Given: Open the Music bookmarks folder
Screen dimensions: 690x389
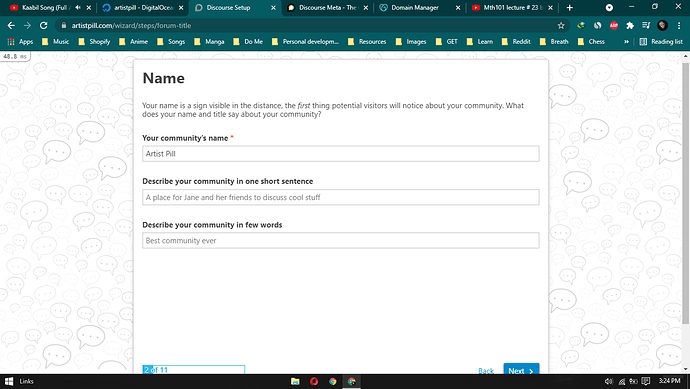Looking at the screenshot, I should tap(55, 41).
